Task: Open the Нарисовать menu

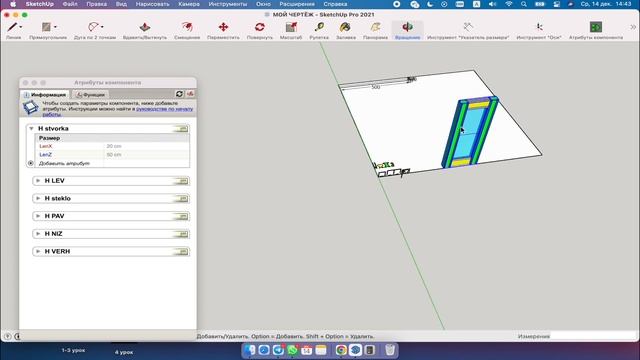Action: (x=152, y=4)
